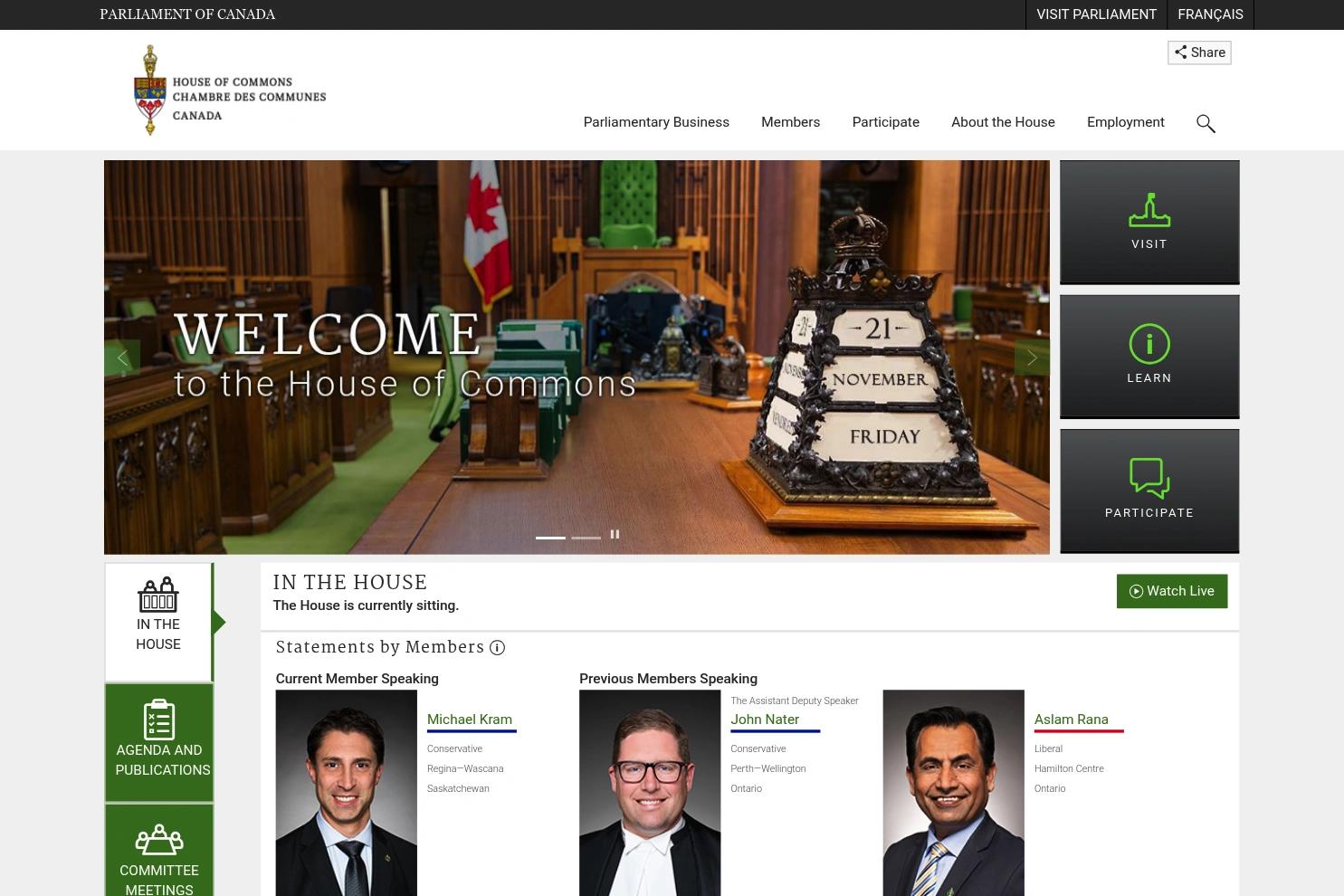The image size is (1344, 896).
Task: Switch to Français language
Action: (1210, 14)
